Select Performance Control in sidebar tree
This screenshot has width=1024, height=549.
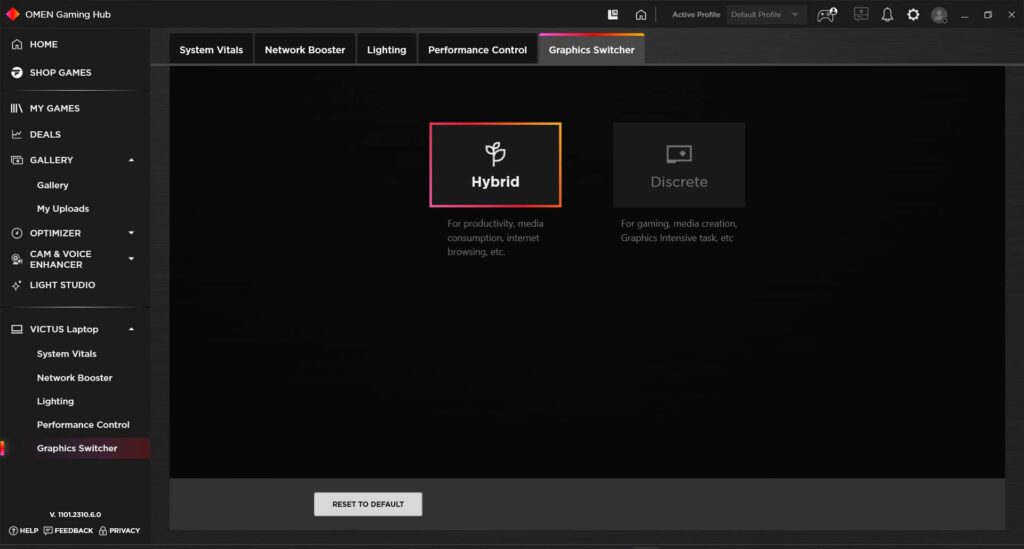coord(83,425)
